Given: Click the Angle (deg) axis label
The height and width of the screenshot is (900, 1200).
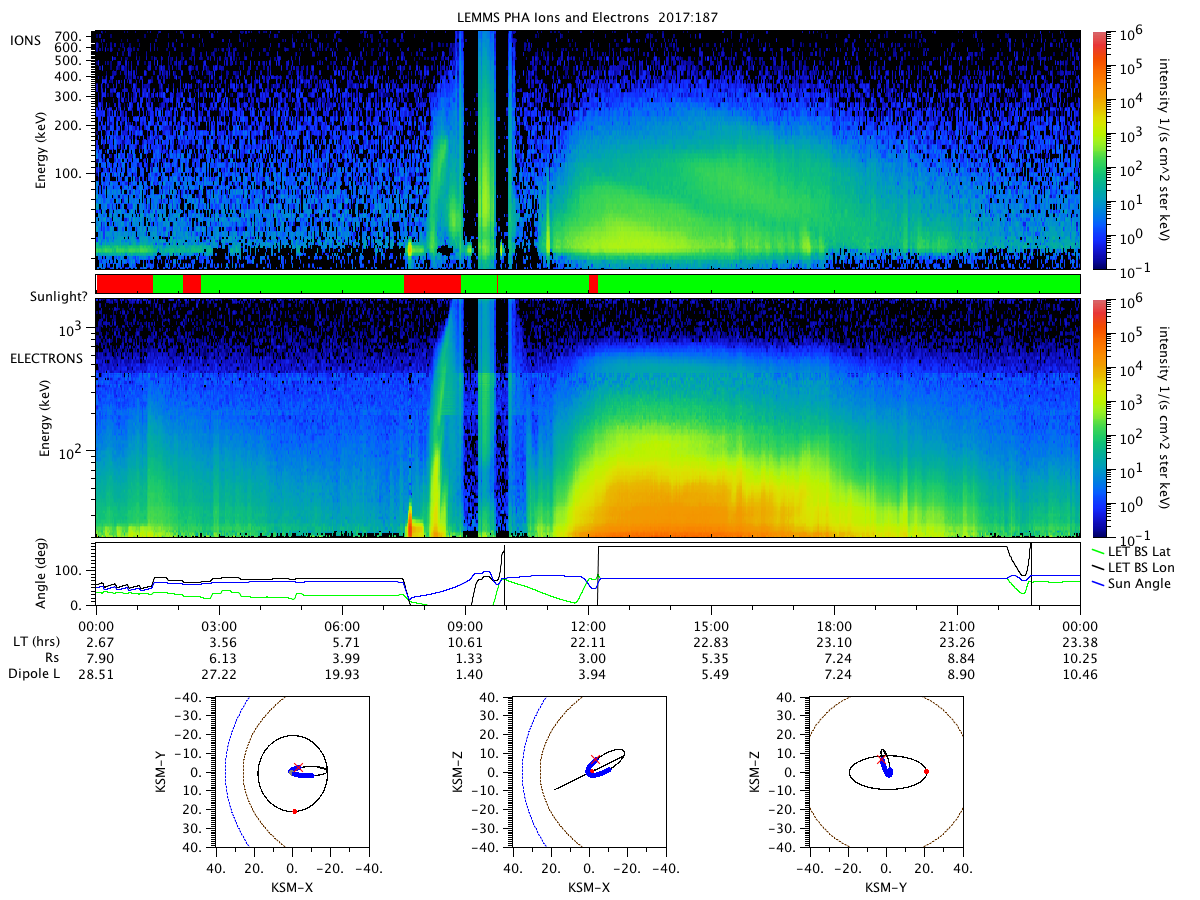Looking at the screenshot, I should tap(43, 574).
